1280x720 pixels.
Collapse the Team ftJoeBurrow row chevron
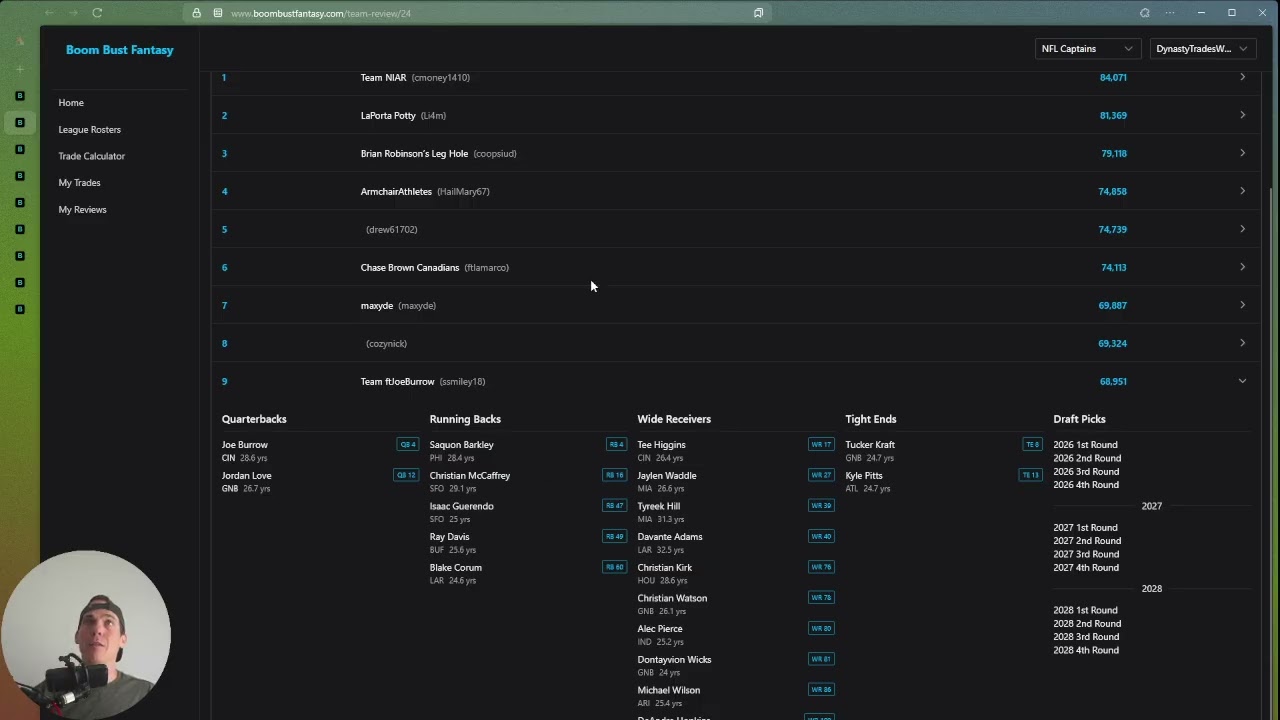1242,381
